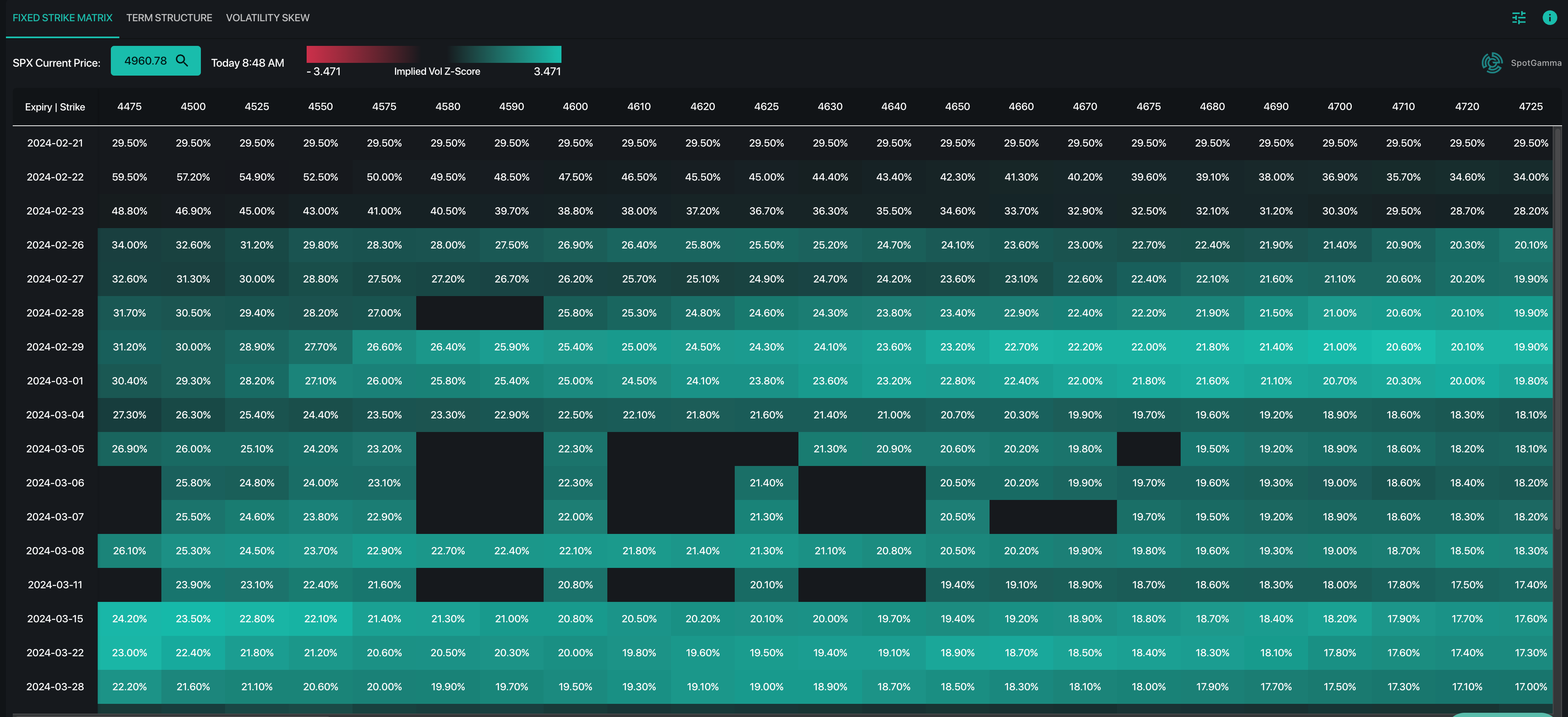Click the Implied Vol Z-Score gradient bar

[x=433, y=54]
